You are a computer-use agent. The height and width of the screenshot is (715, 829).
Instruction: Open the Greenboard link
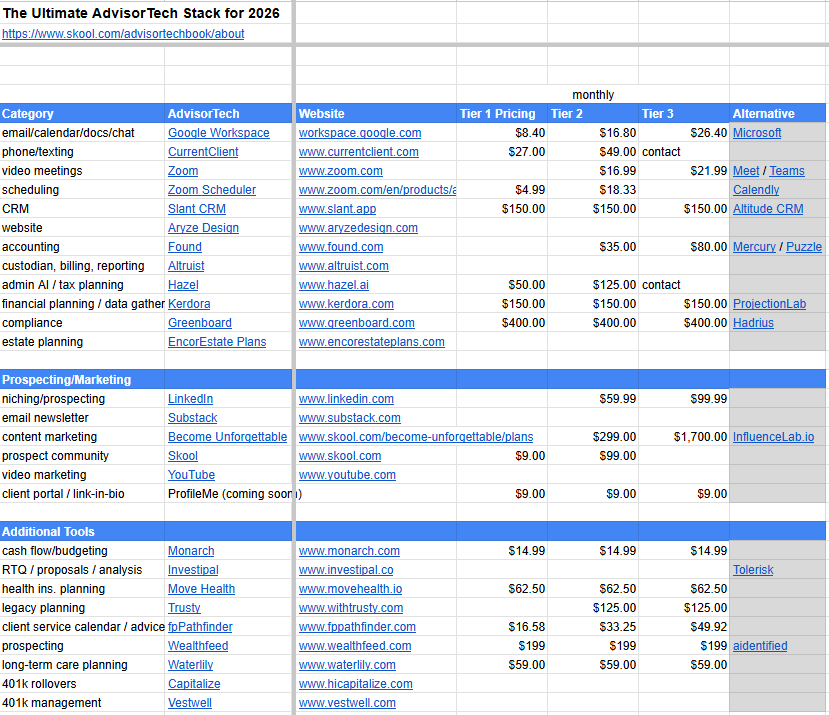point(200,323)
